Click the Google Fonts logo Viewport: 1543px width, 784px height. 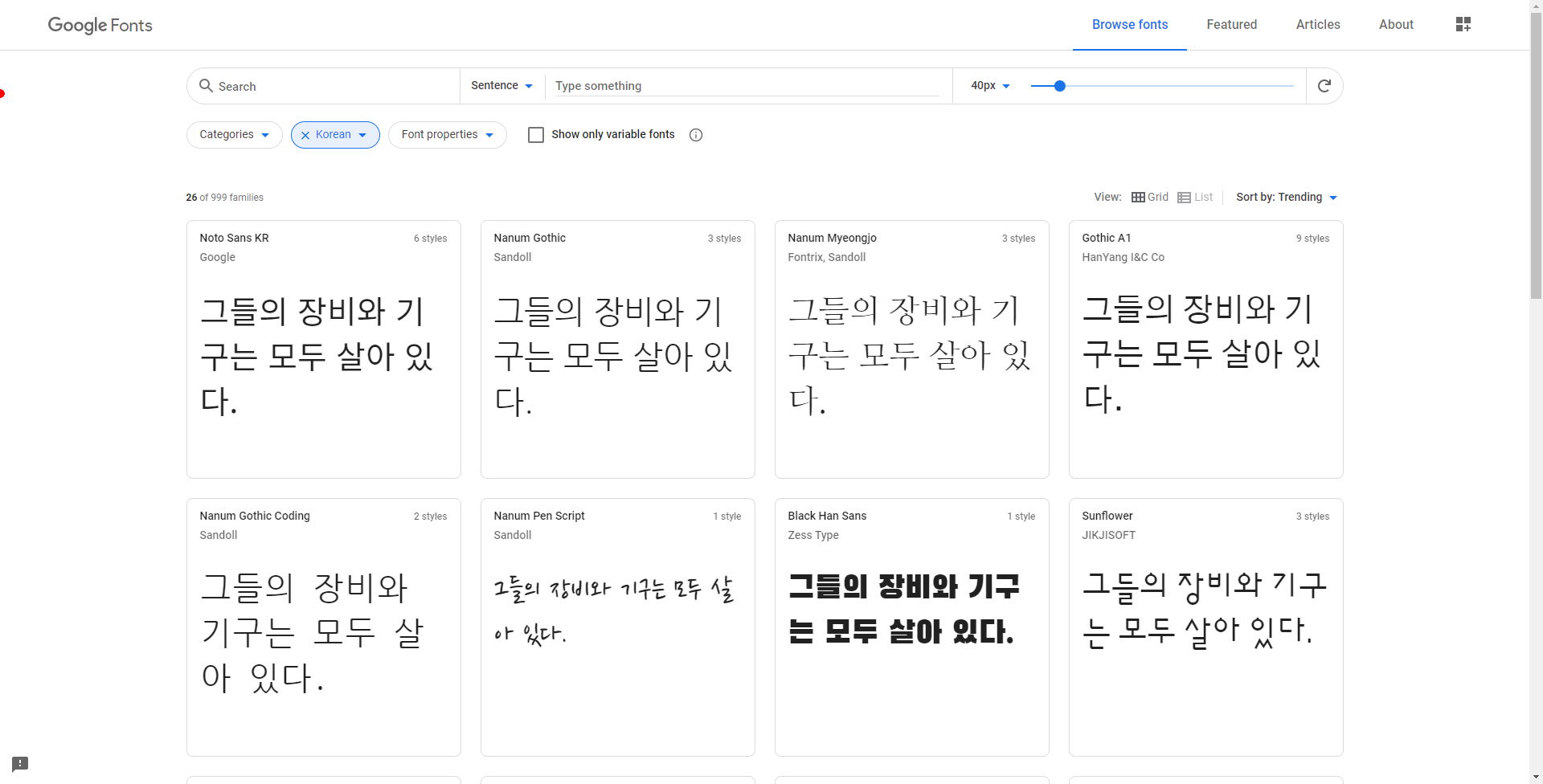[100, 25]
